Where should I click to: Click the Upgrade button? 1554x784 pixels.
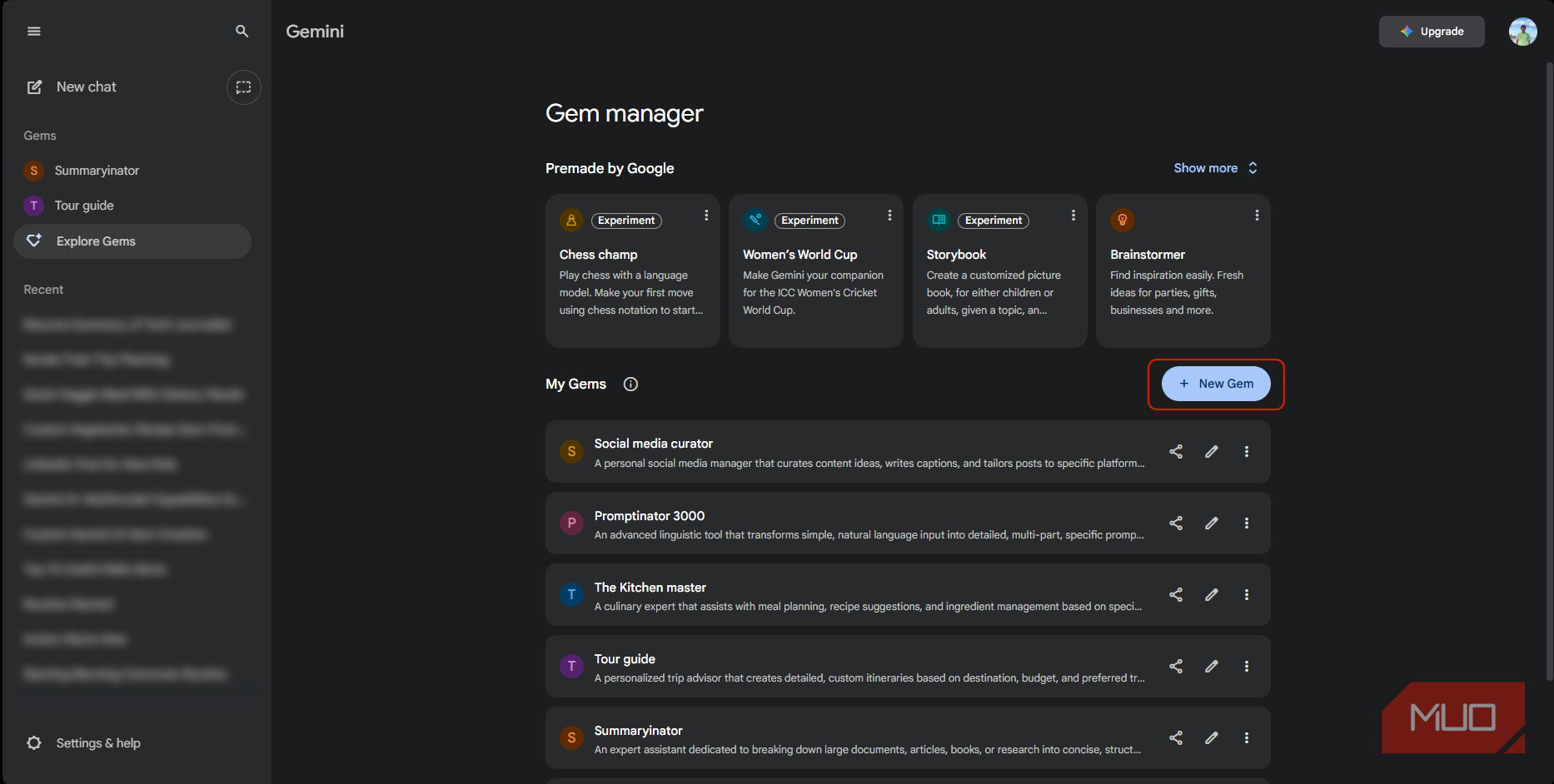(x=1432, y=32)
